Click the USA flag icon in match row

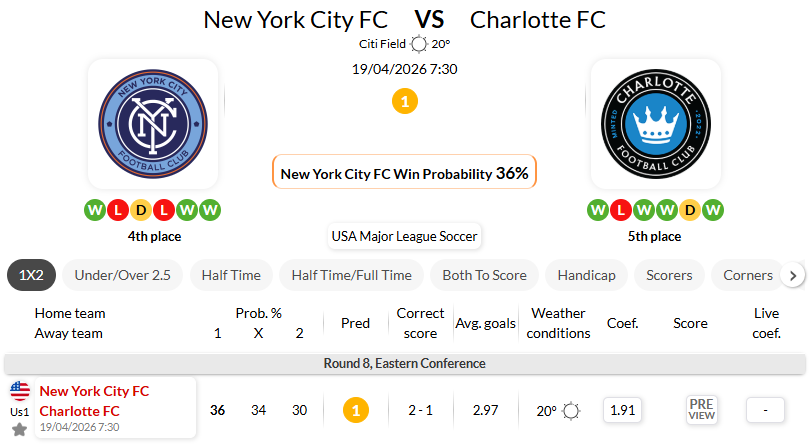[x=19, y=390]
